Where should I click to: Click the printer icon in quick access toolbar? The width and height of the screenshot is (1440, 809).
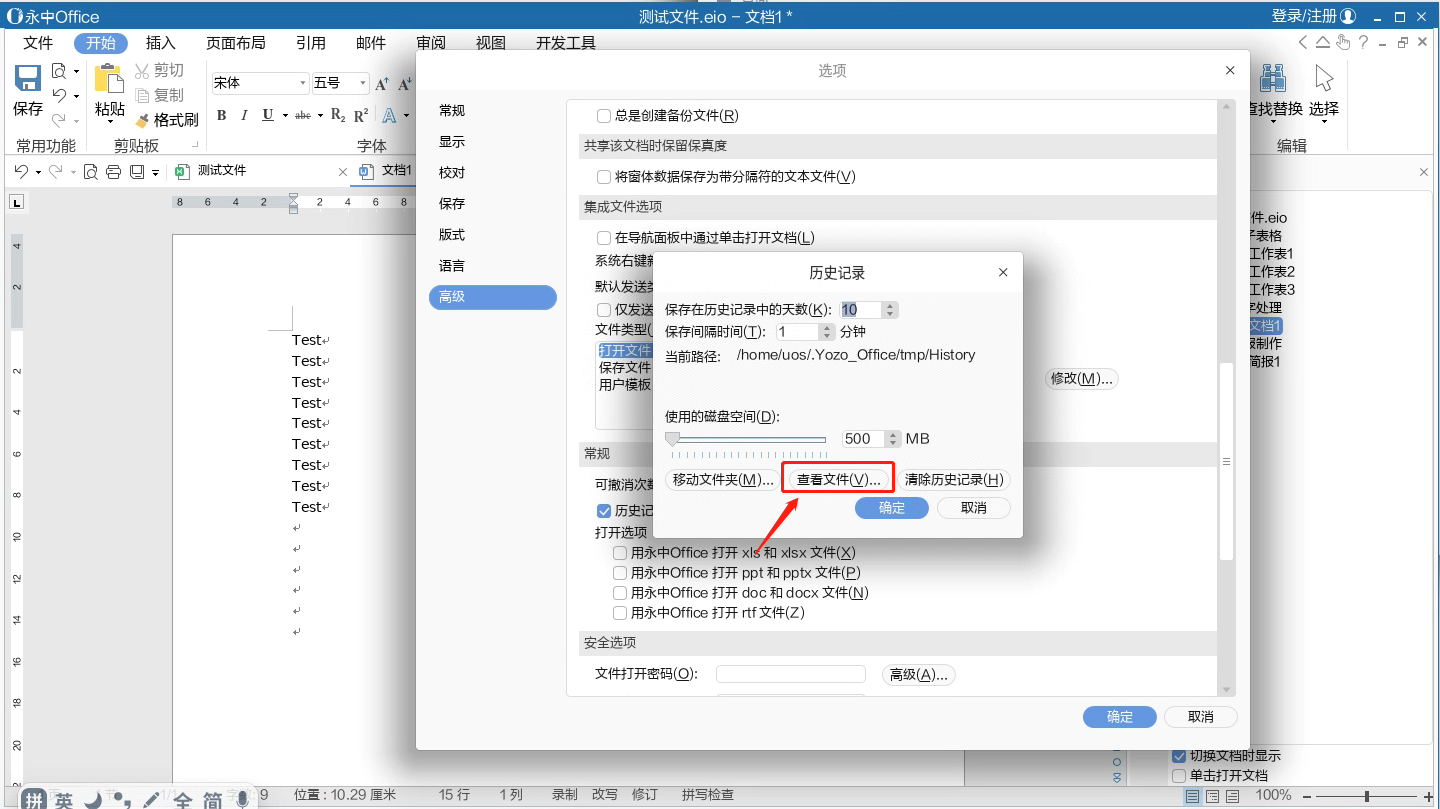[113, 172]
